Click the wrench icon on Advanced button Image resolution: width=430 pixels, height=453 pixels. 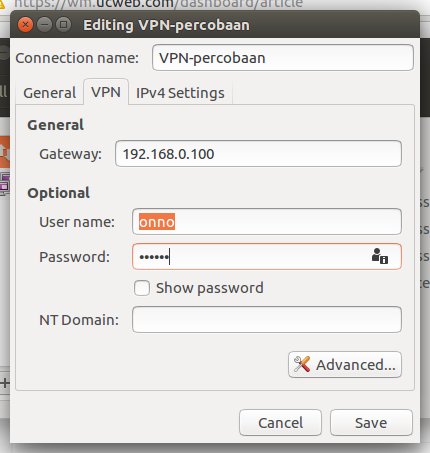[302, 364]
